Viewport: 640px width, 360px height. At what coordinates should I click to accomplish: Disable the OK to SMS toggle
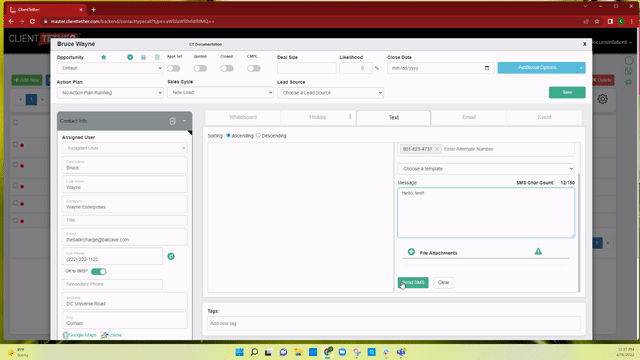click(x=98, y=271)
